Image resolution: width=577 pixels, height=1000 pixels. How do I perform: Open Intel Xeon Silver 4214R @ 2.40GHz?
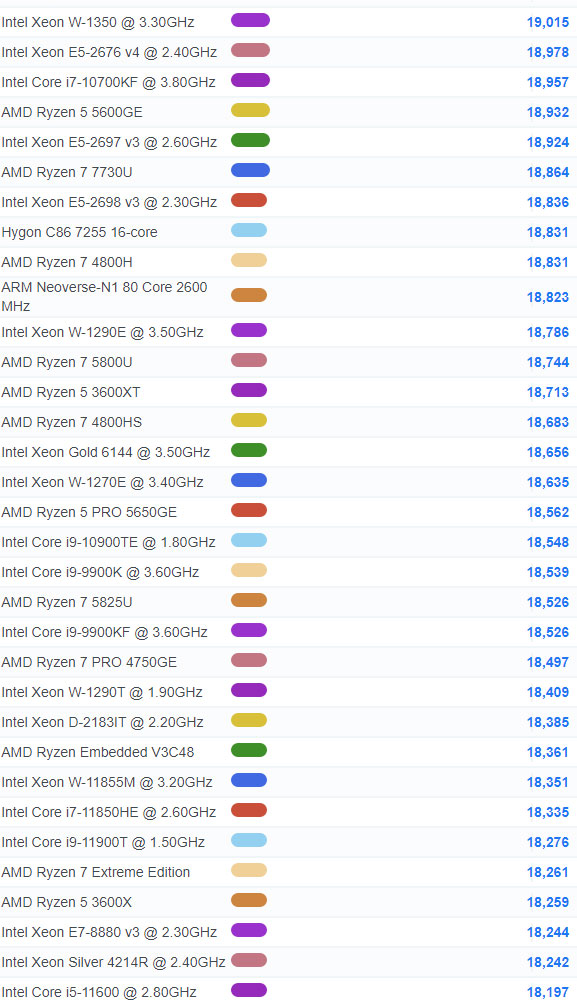[x=113, y=962]
